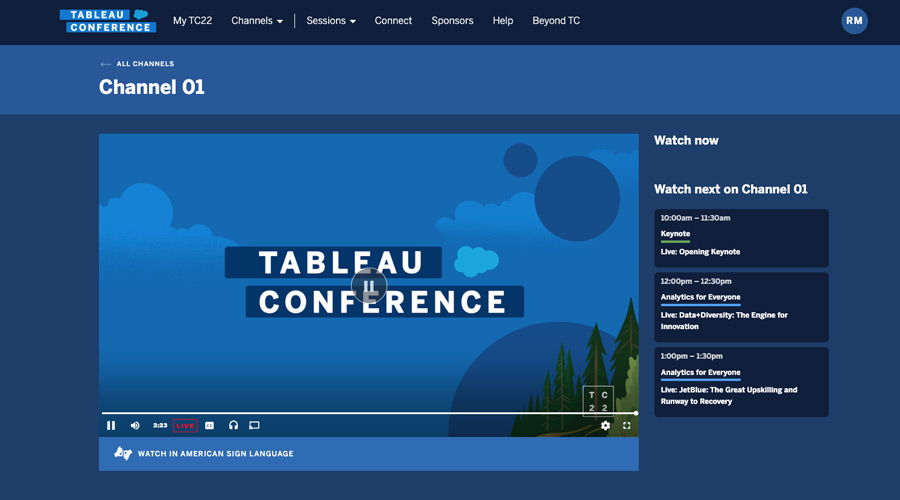Click the Keynote track label
900x500 pixels.
coord(675,234)
